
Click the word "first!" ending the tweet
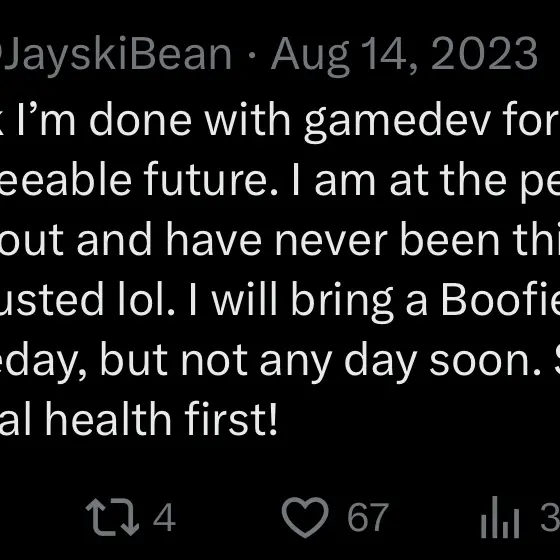(231, 418)
